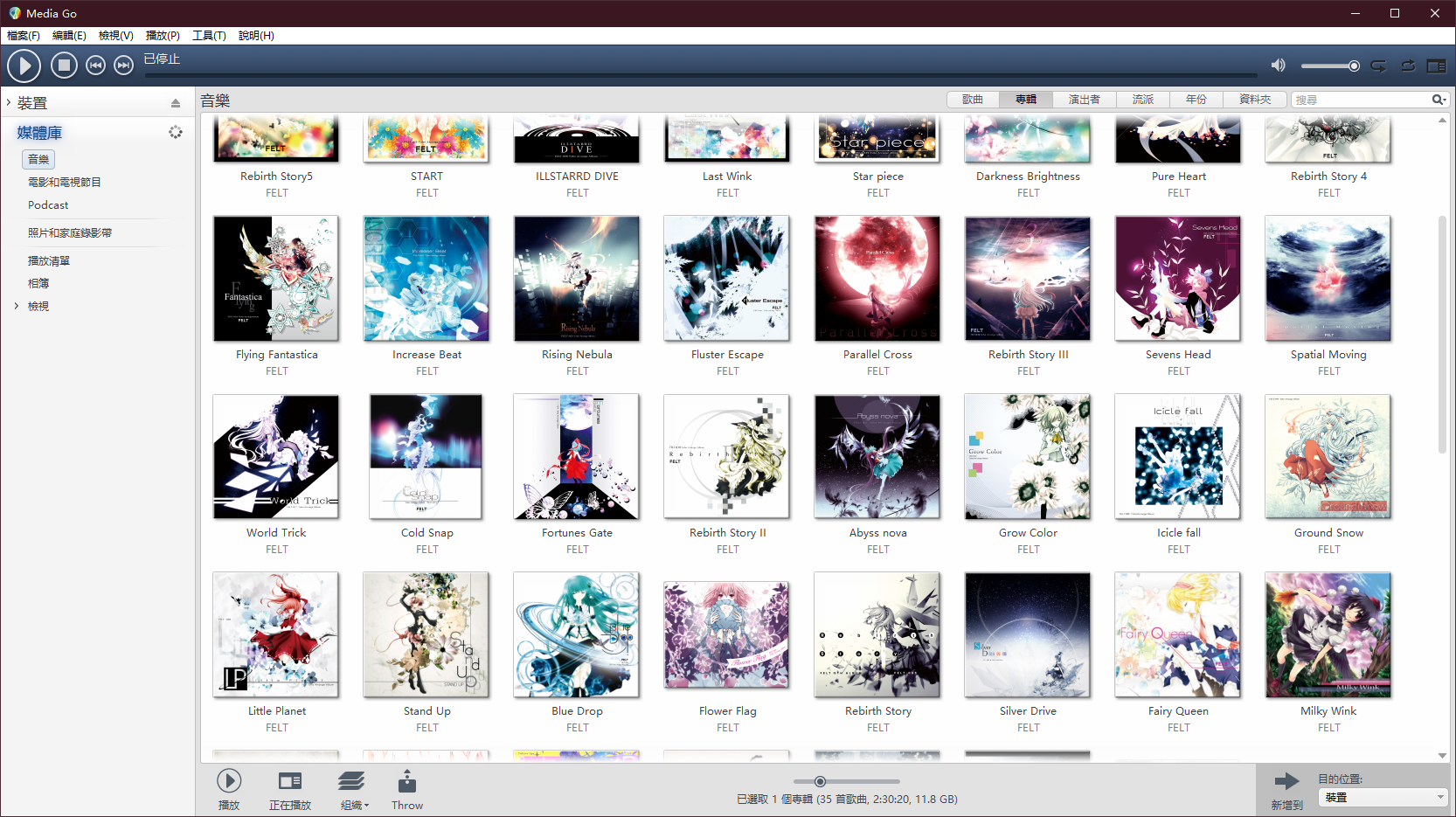
Task: Mute the volume speaker icon
Action: coord(1278,66)
